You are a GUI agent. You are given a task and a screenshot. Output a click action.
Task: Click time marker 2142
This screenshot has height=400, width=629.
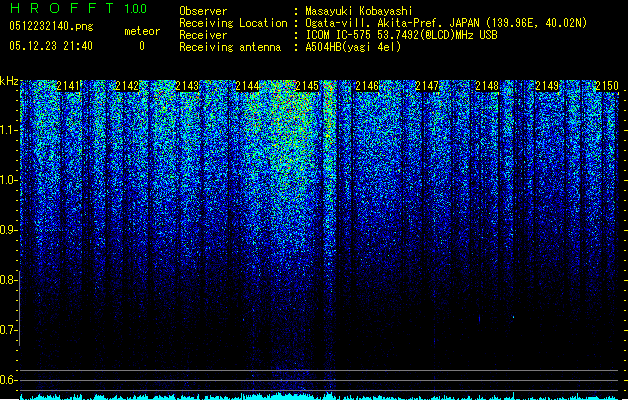point(127,86)
